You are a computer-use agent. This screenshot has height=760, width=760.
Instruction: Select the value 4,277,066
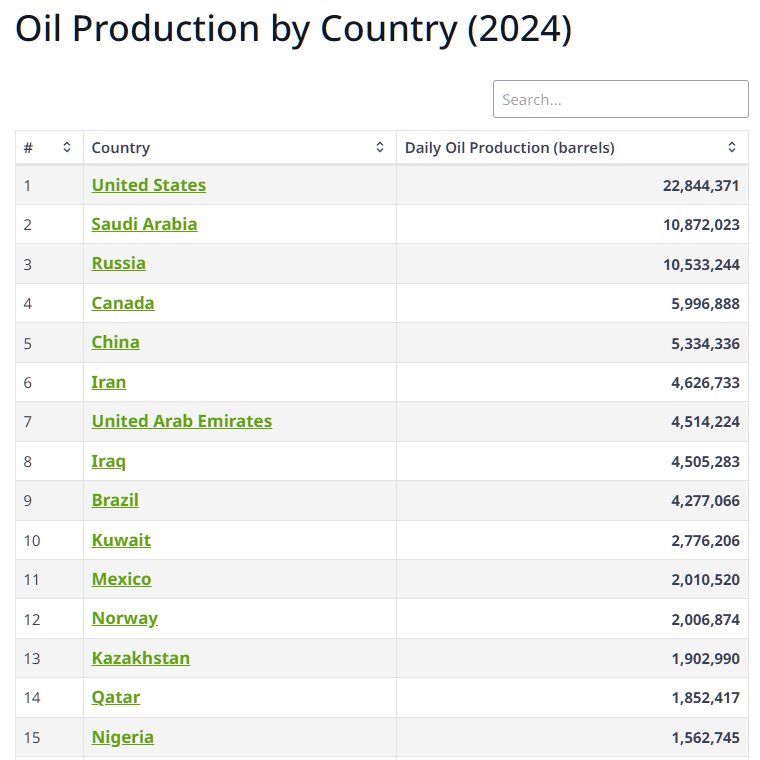tap(705, 501)
